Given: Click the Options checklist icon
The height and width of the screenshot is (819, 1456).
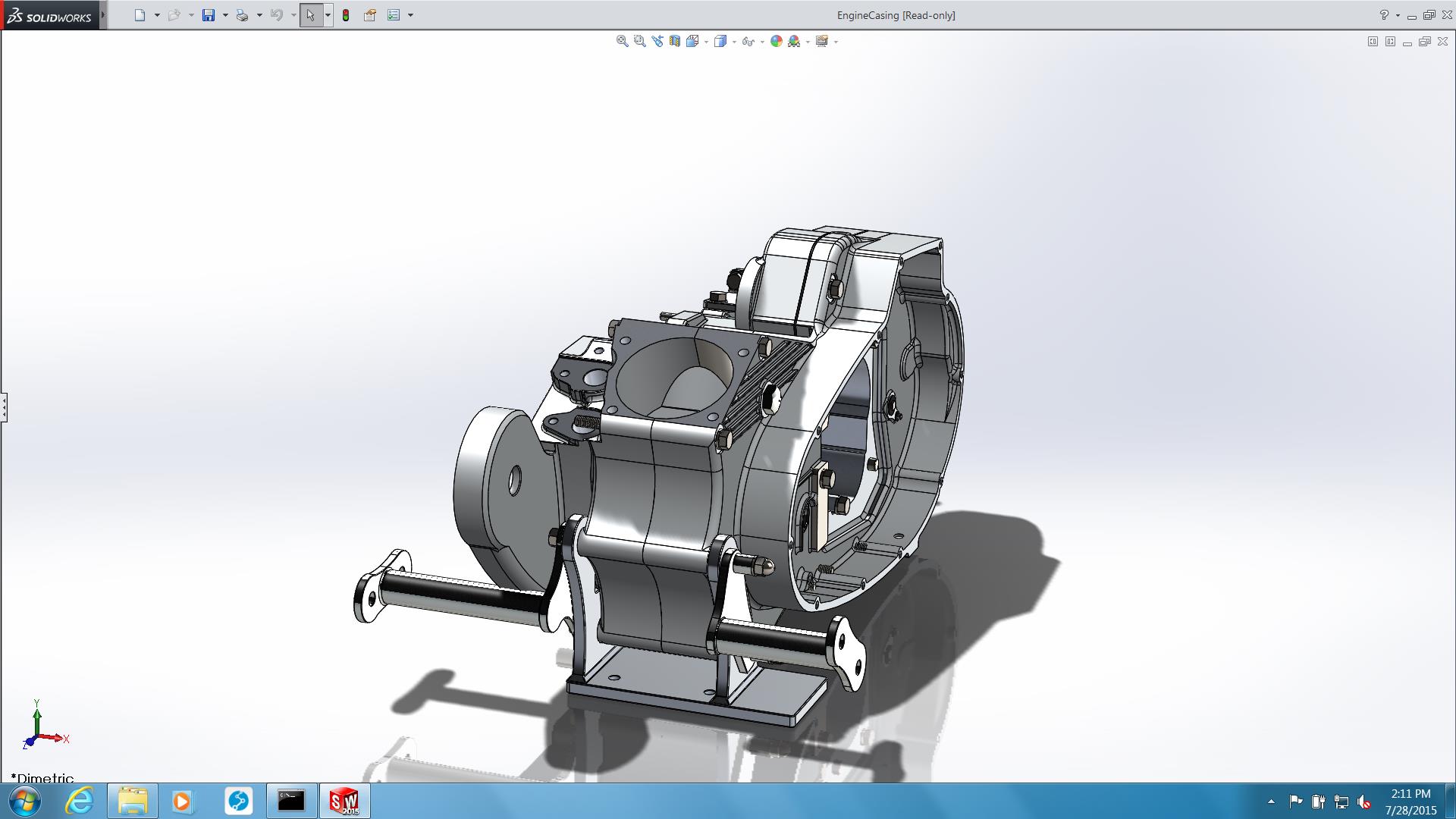Looking at the screenshot, I should [x=394, y=15].
